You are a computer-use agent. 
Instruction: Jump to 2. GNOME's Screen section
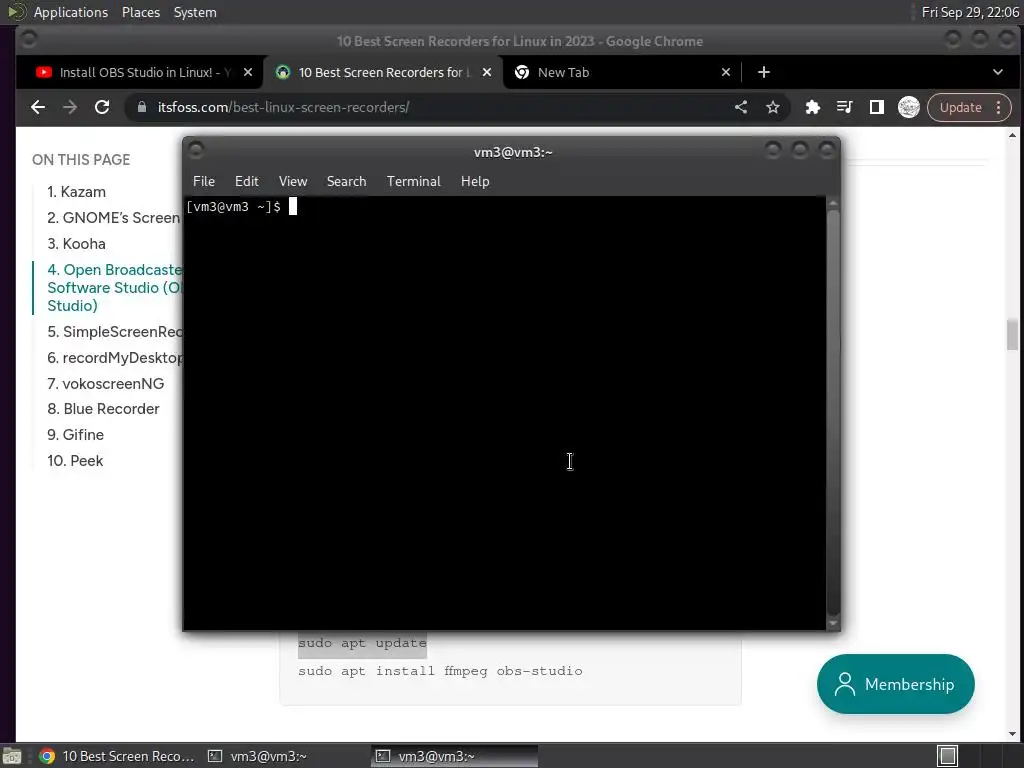114,218
